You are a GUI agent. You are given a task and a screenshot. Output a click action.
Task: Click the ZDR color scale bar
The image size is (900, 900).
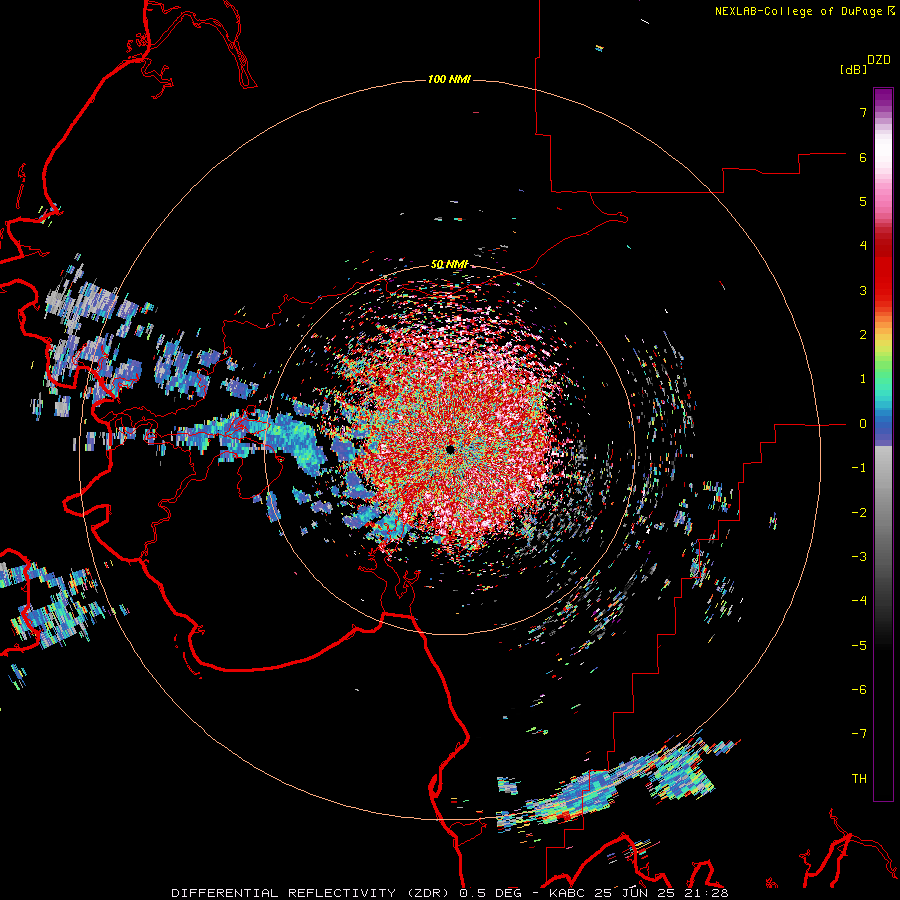[883, 444]
